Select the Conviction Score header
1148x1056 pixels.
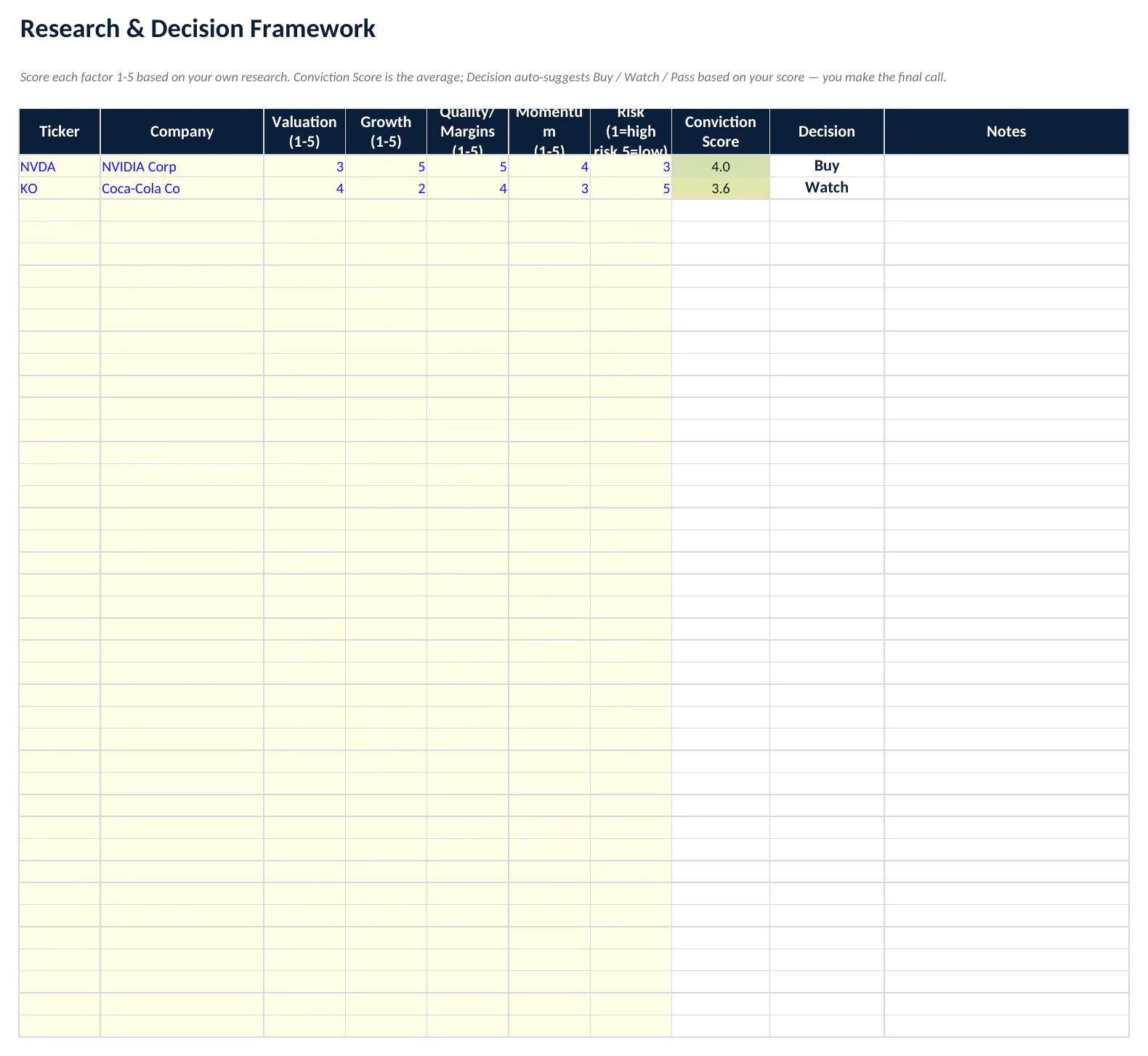pos(721,131)
